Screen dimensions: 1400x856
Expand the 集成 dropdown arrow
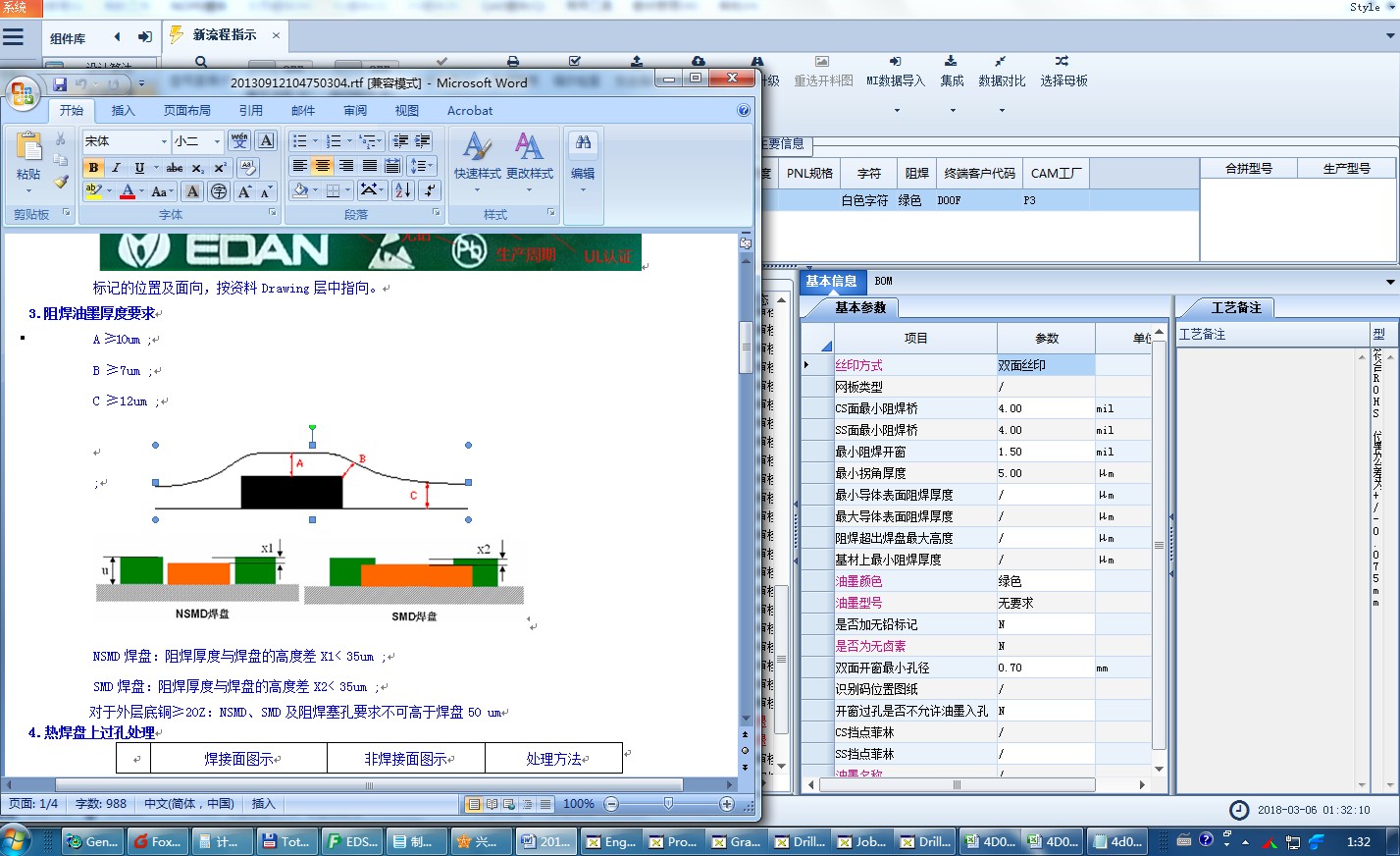952,110
